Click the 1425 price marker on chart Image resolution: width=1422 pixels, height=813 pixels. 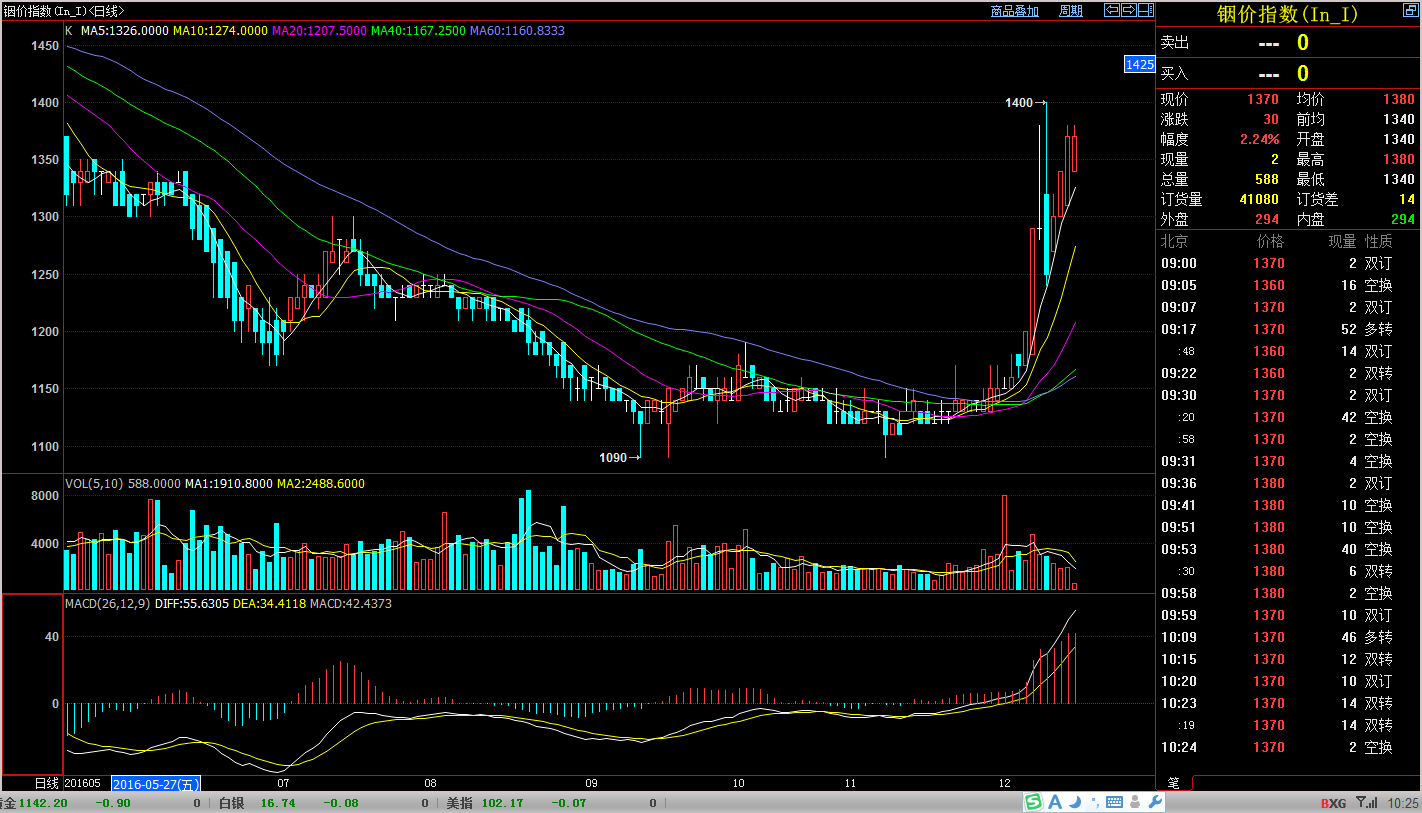pyautogui.click(x=1139, y=65)
